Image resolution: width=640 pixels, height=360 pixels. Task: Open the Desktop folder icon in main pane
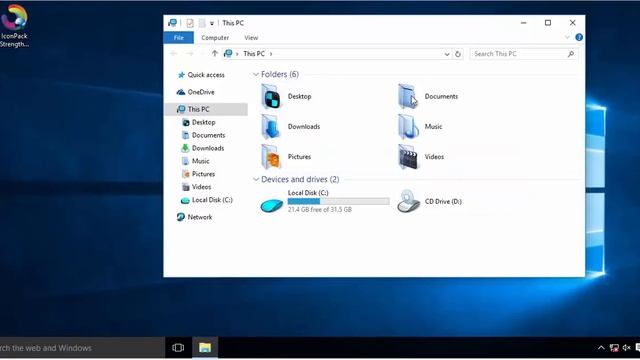pos(271,97)
